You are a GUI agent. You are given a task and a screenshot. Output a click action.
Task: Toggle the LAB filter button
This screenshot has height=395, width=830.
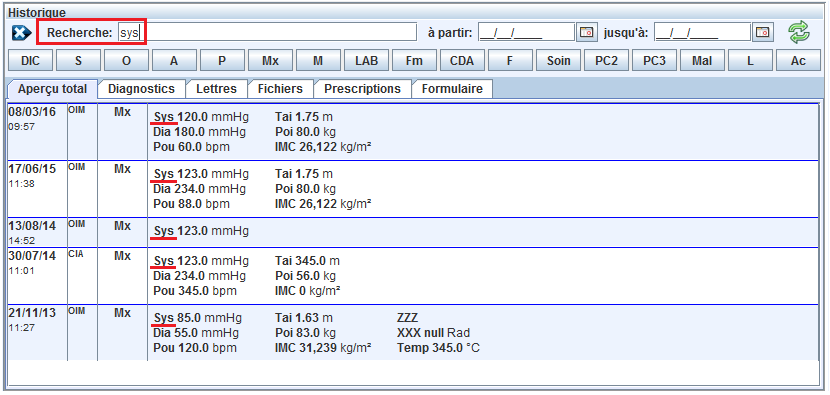[366, 60]
